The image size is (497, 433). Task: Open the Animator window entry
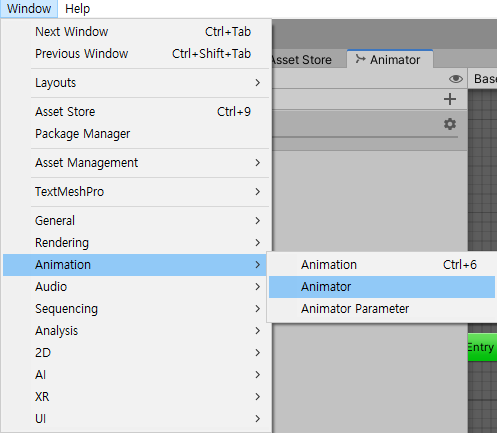pos(382,287)
